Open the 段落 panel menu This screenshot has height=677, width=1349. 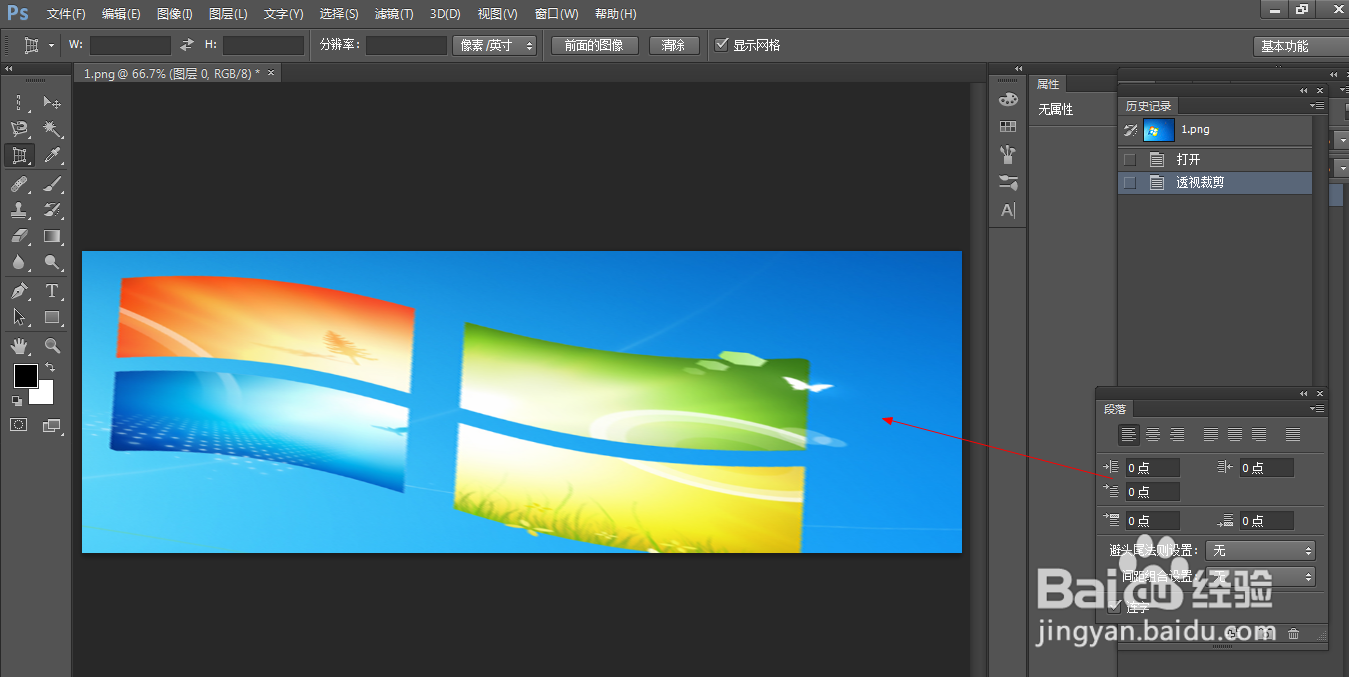1317,408
